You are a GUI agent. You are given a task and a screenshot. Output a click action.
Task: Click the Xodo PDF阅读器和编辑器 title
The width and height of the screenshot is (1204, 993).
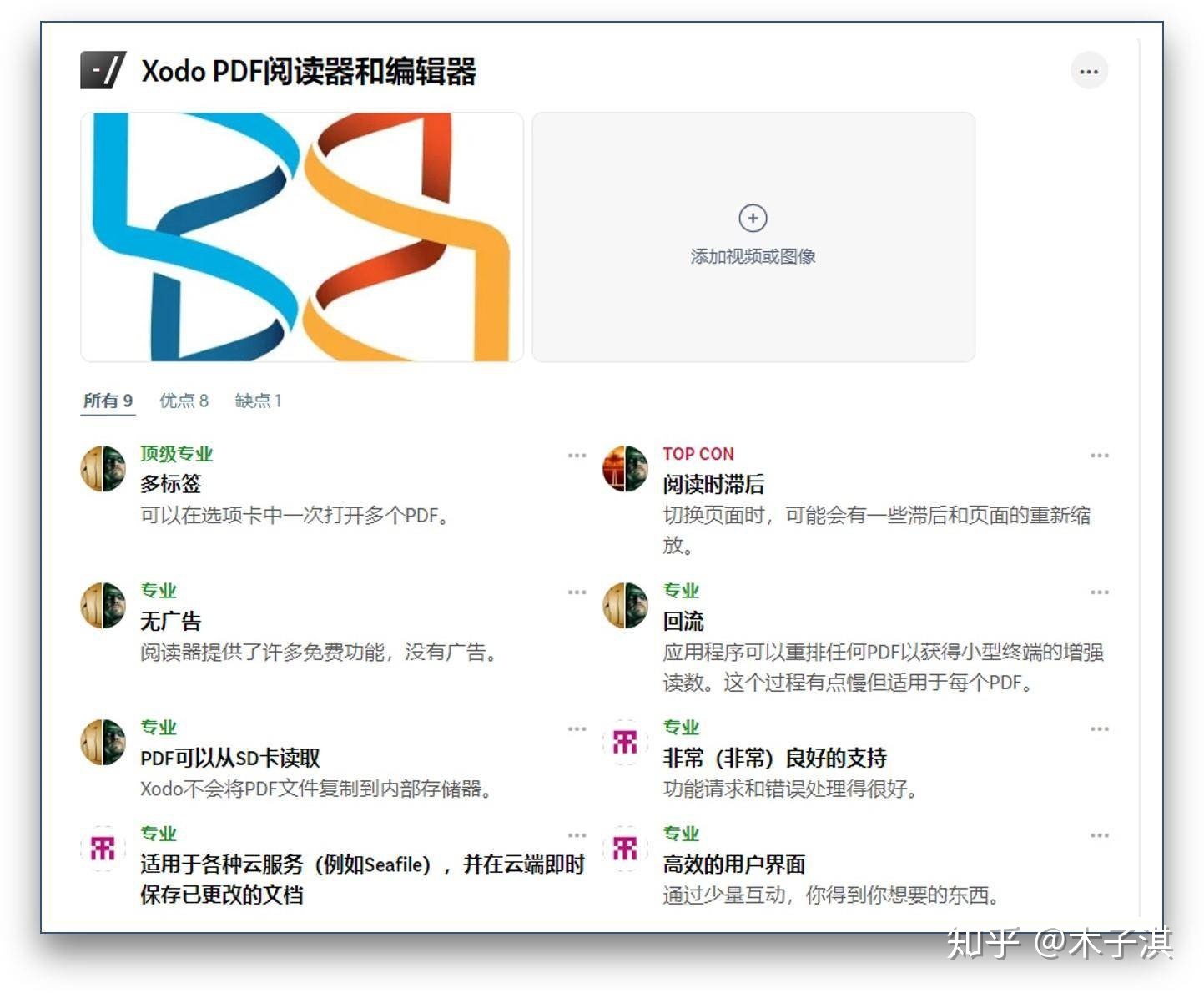[x=309, y=72]
